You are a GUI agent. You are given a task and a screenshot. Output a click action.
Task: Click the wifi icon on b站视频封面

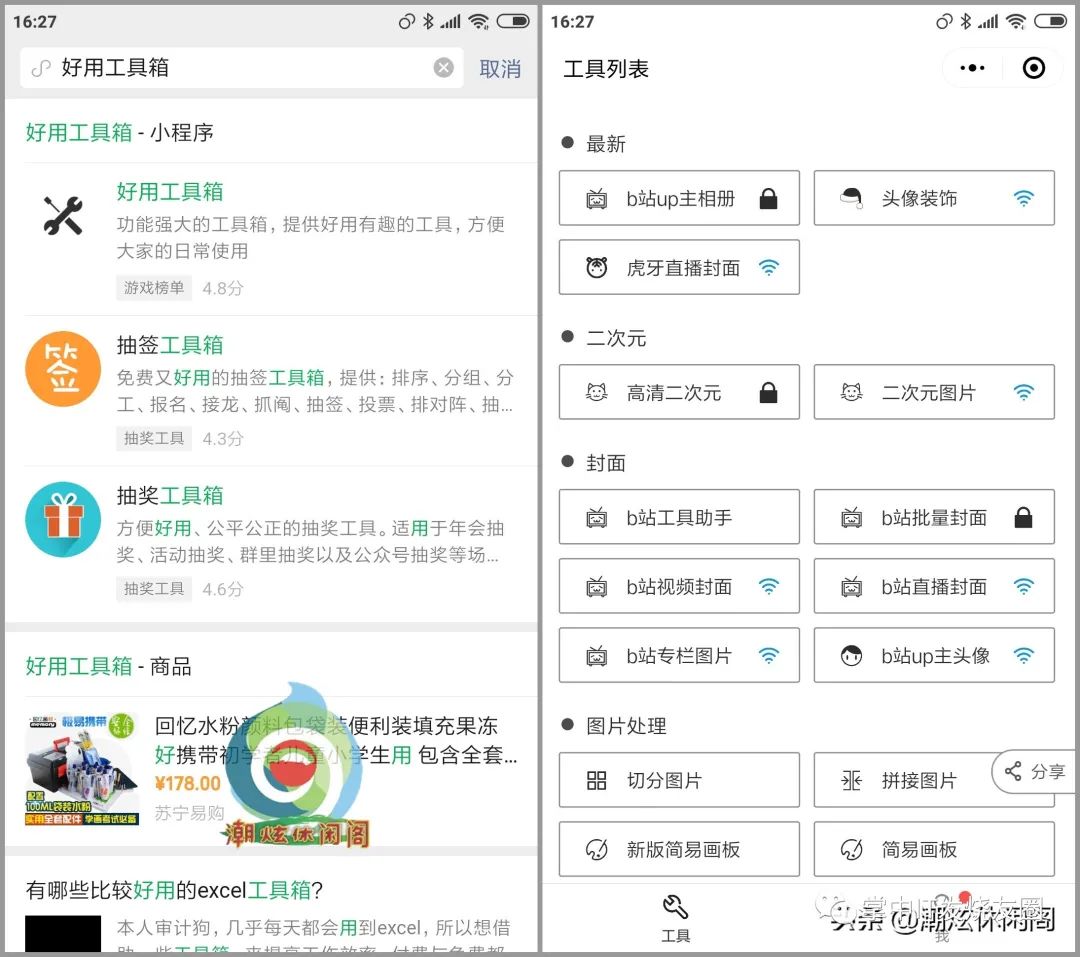click(769, 586)
